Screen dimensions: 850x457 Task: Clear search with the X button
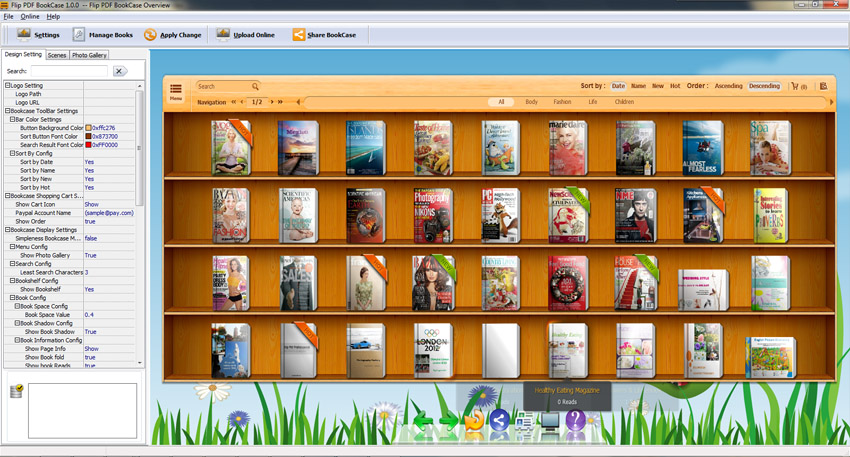coord(119,71)
